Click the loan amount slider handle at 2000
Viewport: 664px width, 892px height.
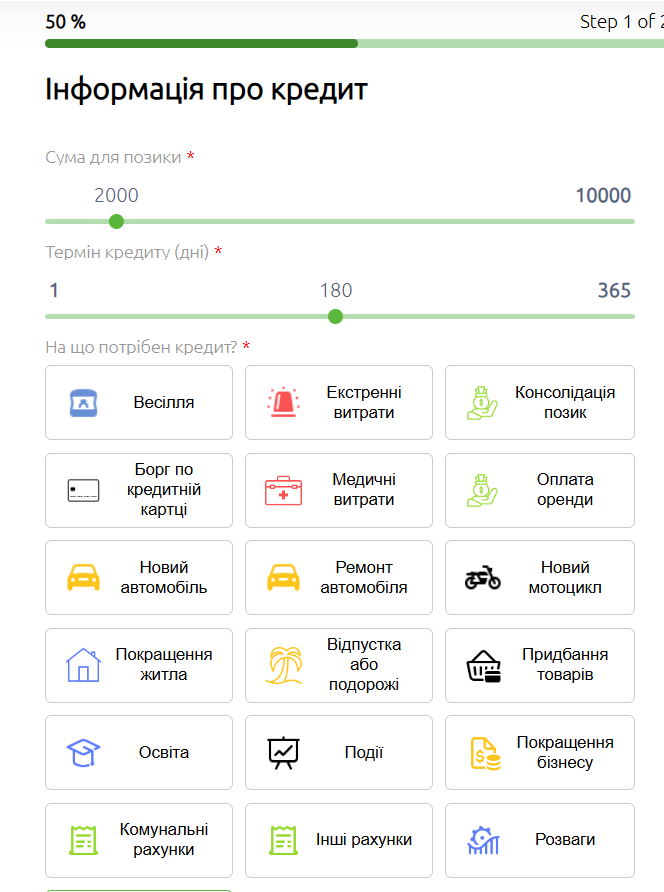click(x=116, y=221)
